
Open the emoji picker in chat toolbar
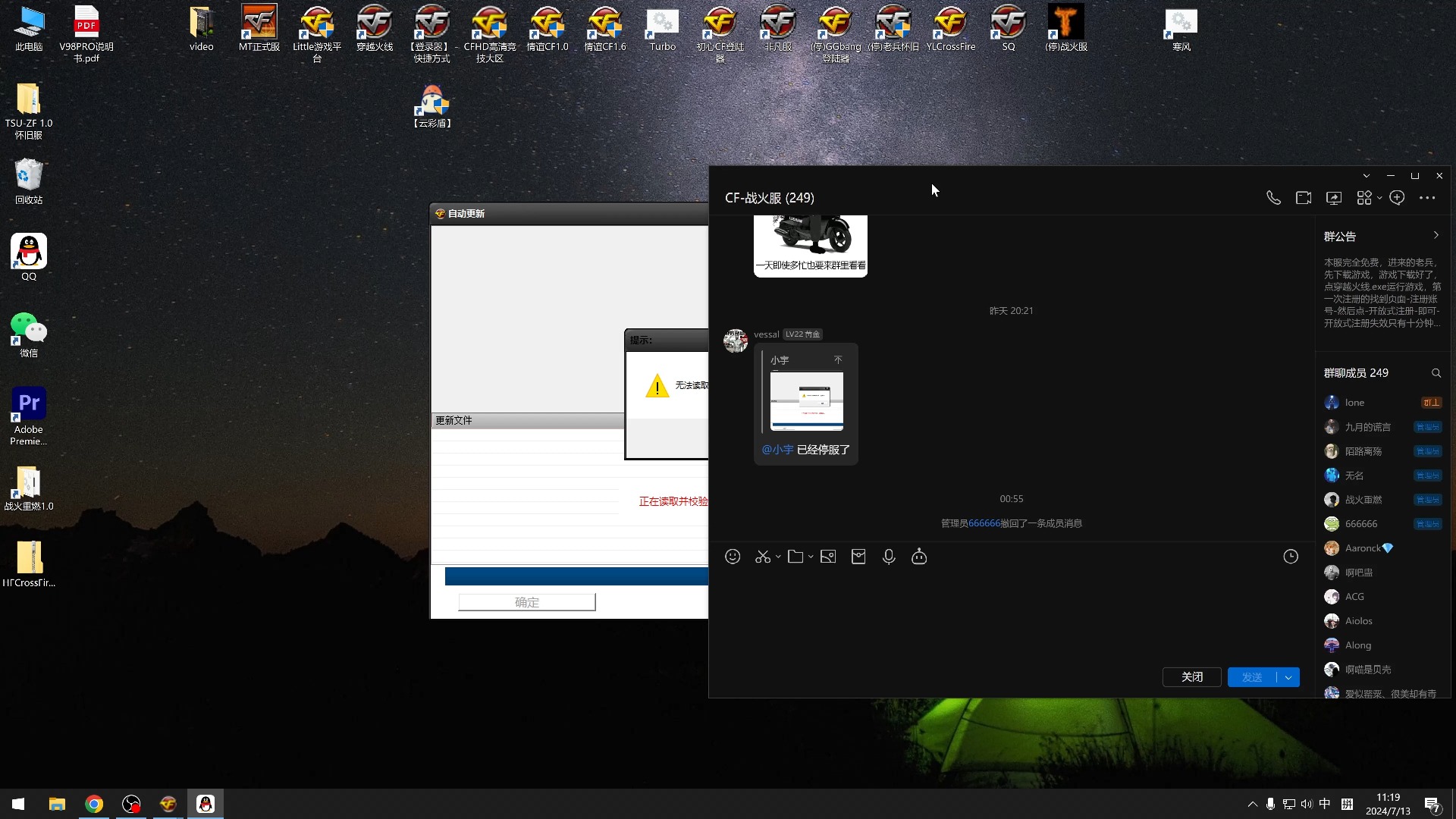[733, 557]
